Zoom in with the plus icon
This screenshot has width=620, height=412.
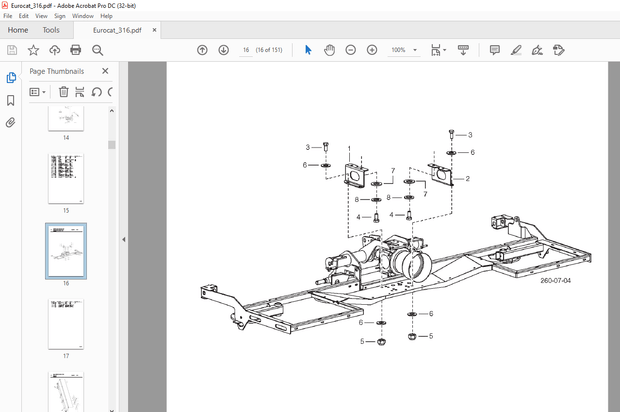[372, 50]
